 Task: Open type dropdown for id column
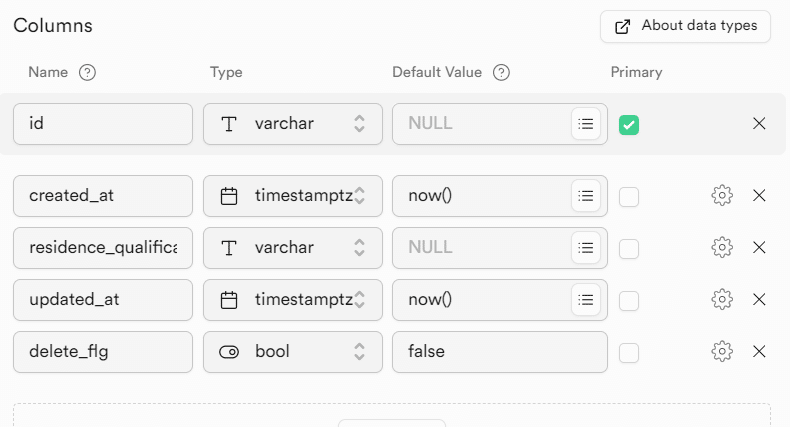click(x=292, y=124)
